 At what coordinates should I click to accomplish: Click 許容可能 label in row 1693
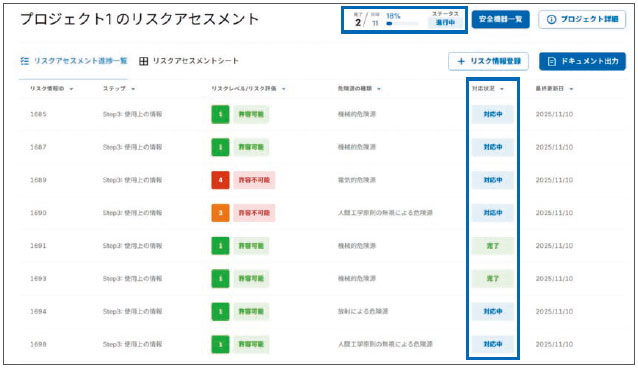point(251,278)
